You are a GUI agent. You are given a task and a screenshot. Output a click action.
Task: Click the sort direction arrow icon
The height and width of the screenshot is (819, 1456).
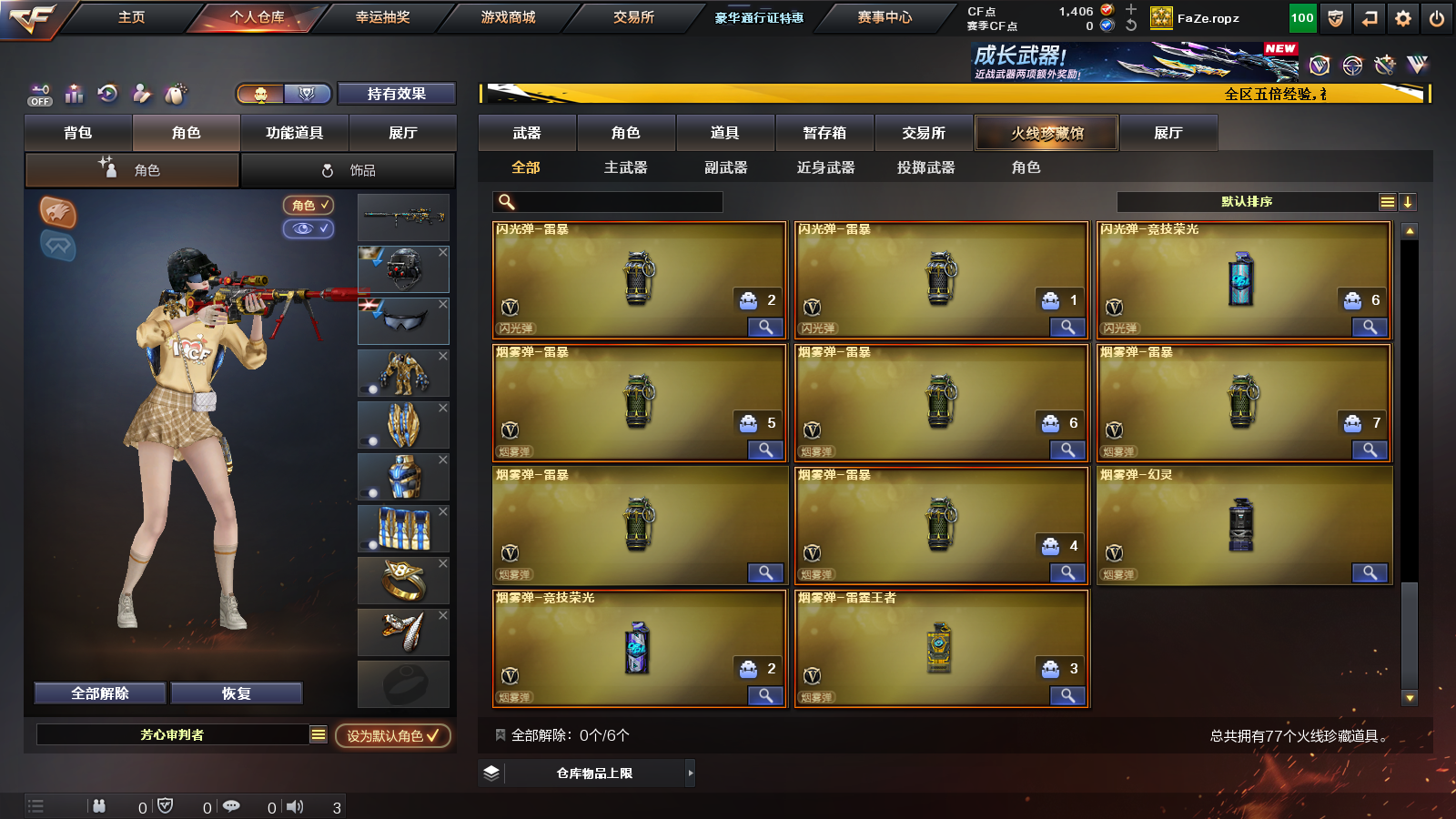click(1408, 202)
